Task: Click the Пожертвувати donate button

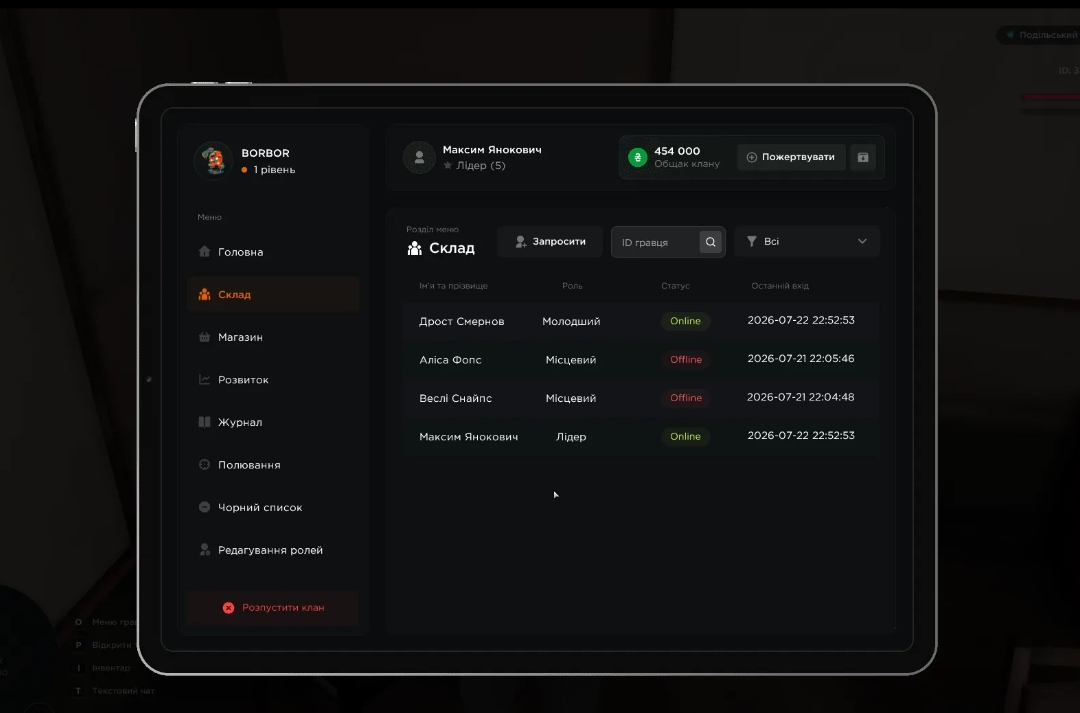Action: pyautogui.click(x=791, y=157)
